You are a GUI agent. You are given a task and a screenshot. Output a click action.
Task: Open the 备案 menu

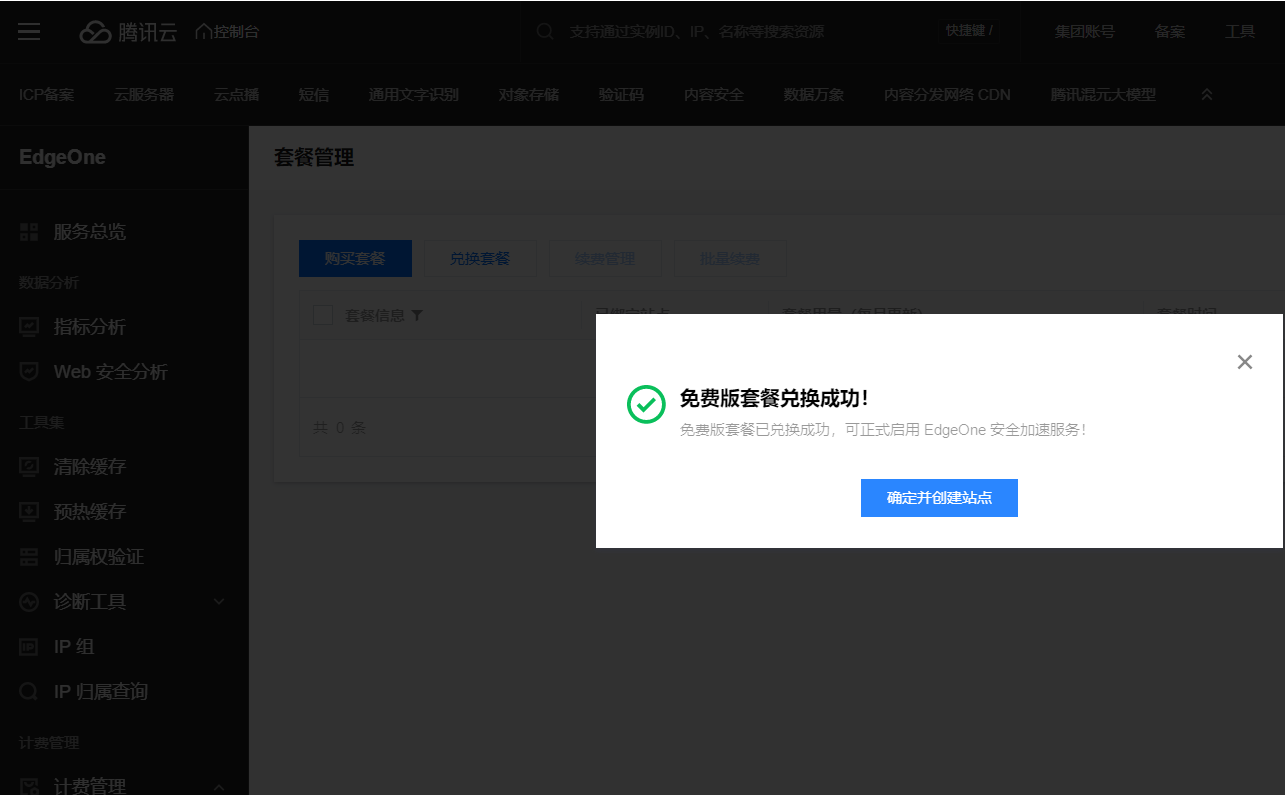tap(1169, 32)
